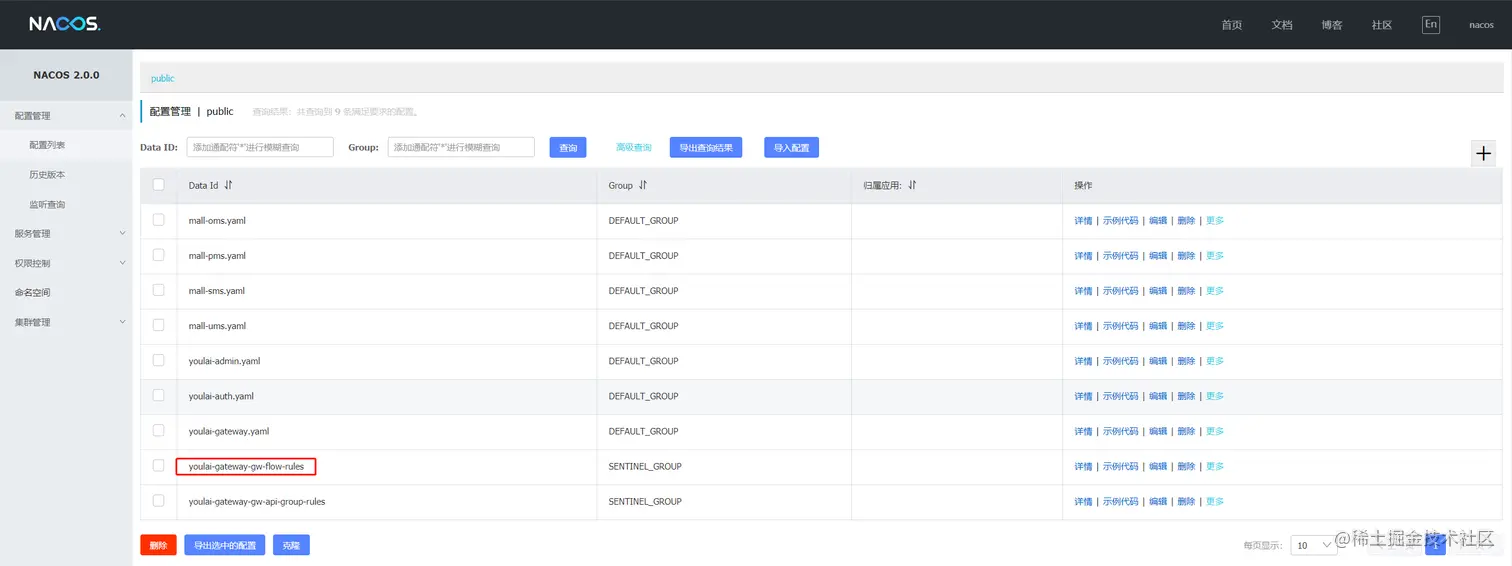Click 示例代码 for mall-sms.yaml
The height and width of the screenshot is (566, 1512).
pos(1120,291)
